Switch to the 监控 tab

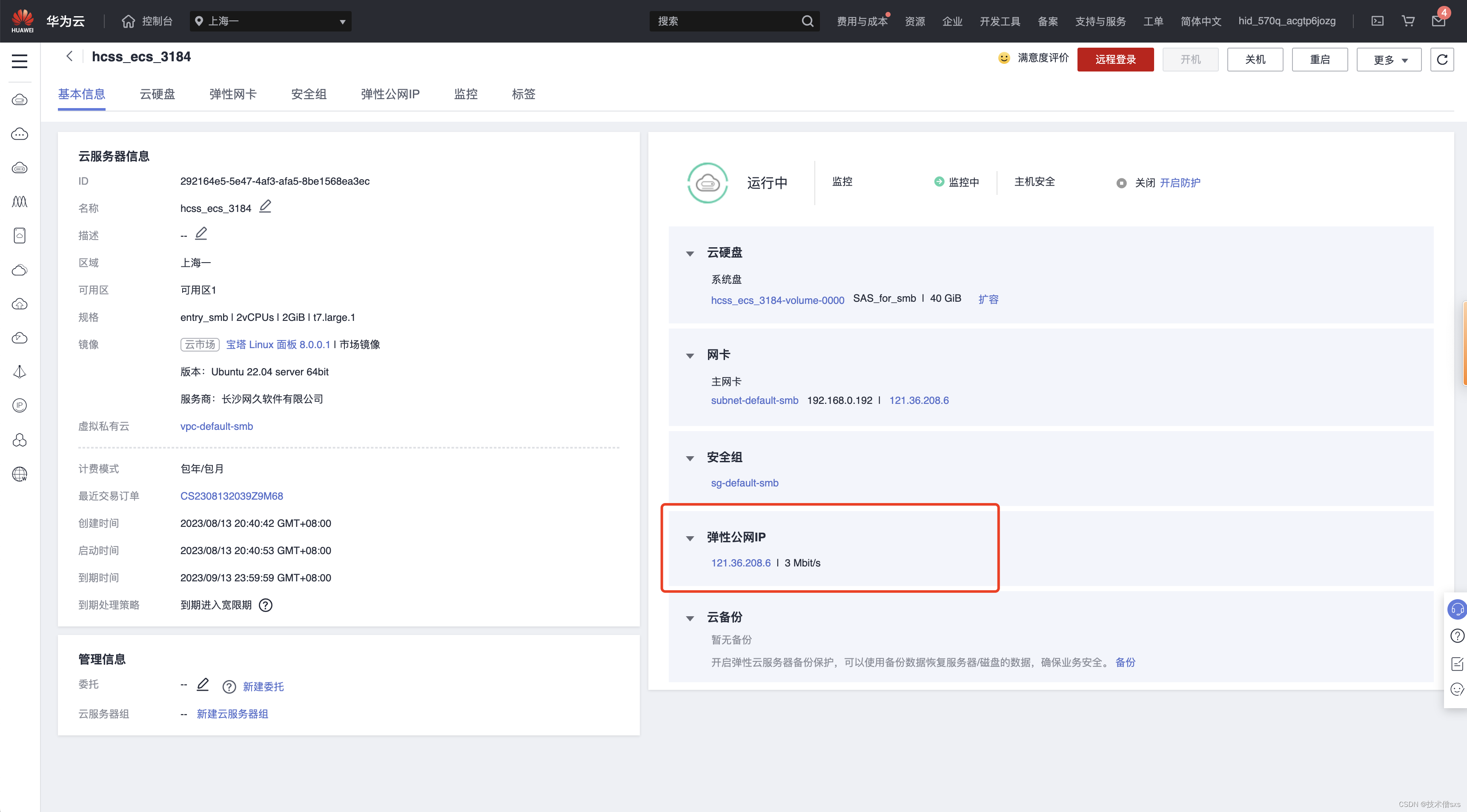(465, 94)
